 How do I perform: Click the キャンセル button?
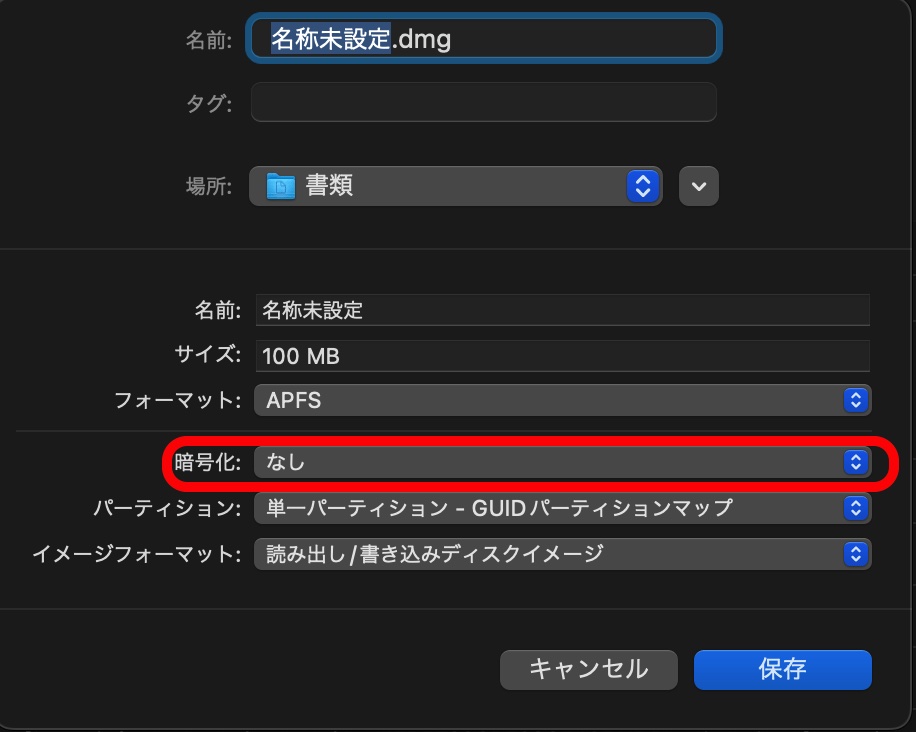tap(589, 669)
